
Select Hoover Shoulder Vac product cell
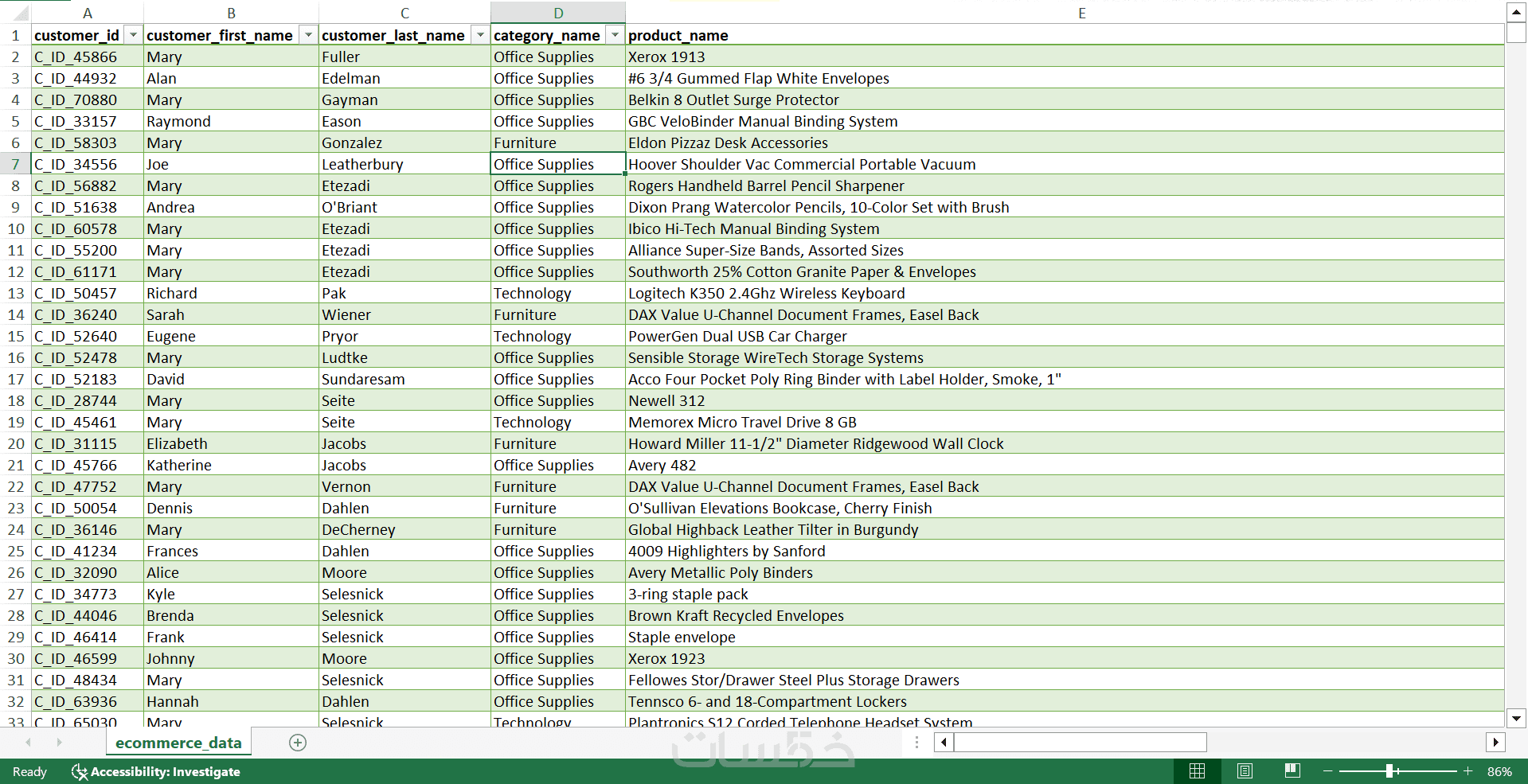tap(1065, 164)
